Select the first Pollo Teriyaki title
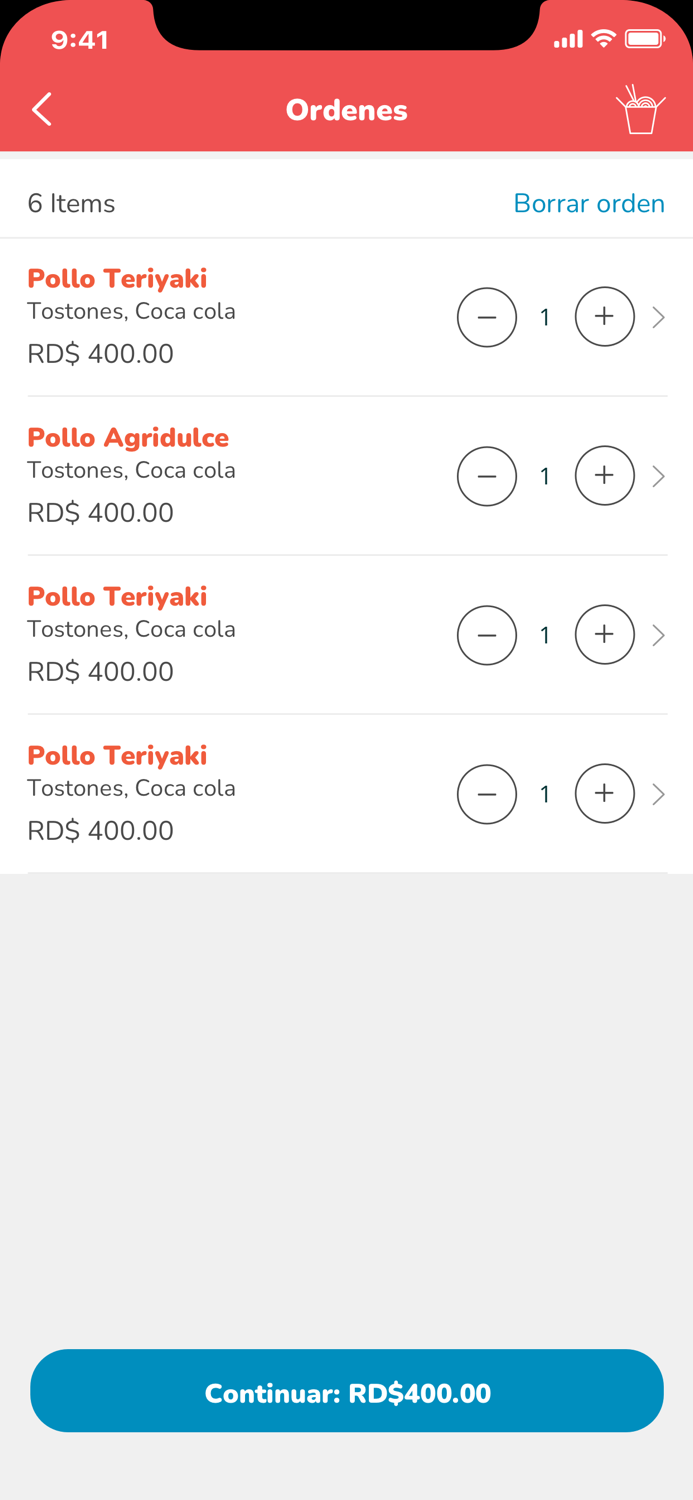The height and width of the screenshot is (1500, 693). coord(116,278)
